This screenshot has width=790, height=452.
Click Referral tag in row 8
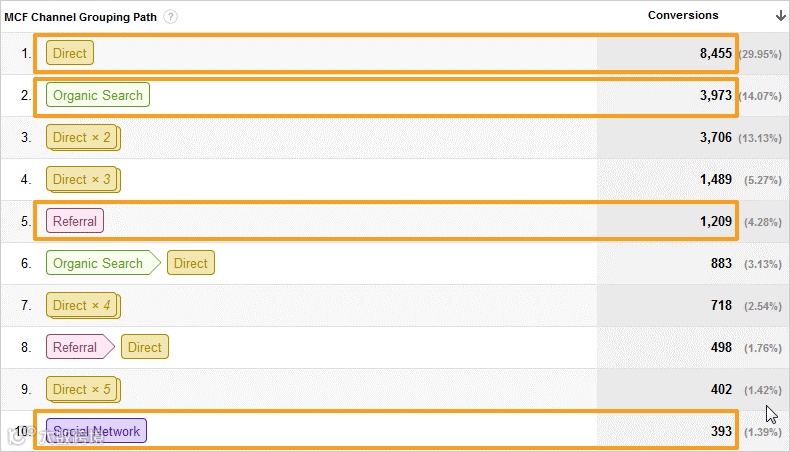pos(80,347)
